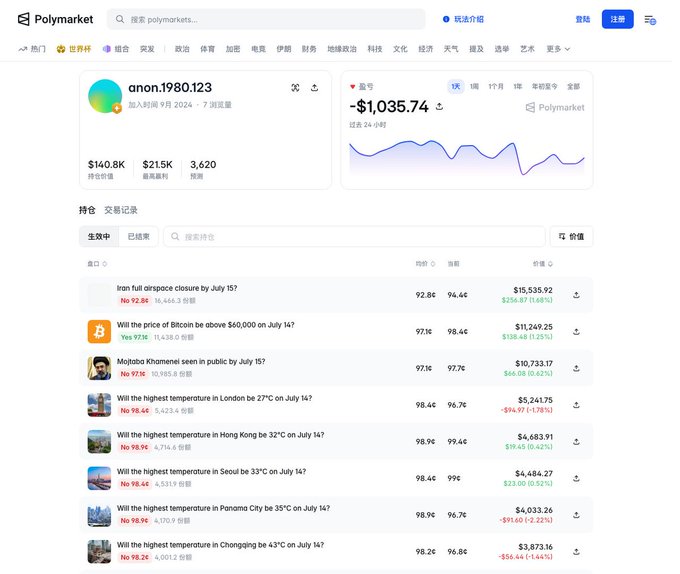Image resolution: width=680 pixels, height=574 pixels.
Task: Select the 1年 time range
Action: point(518,86)
